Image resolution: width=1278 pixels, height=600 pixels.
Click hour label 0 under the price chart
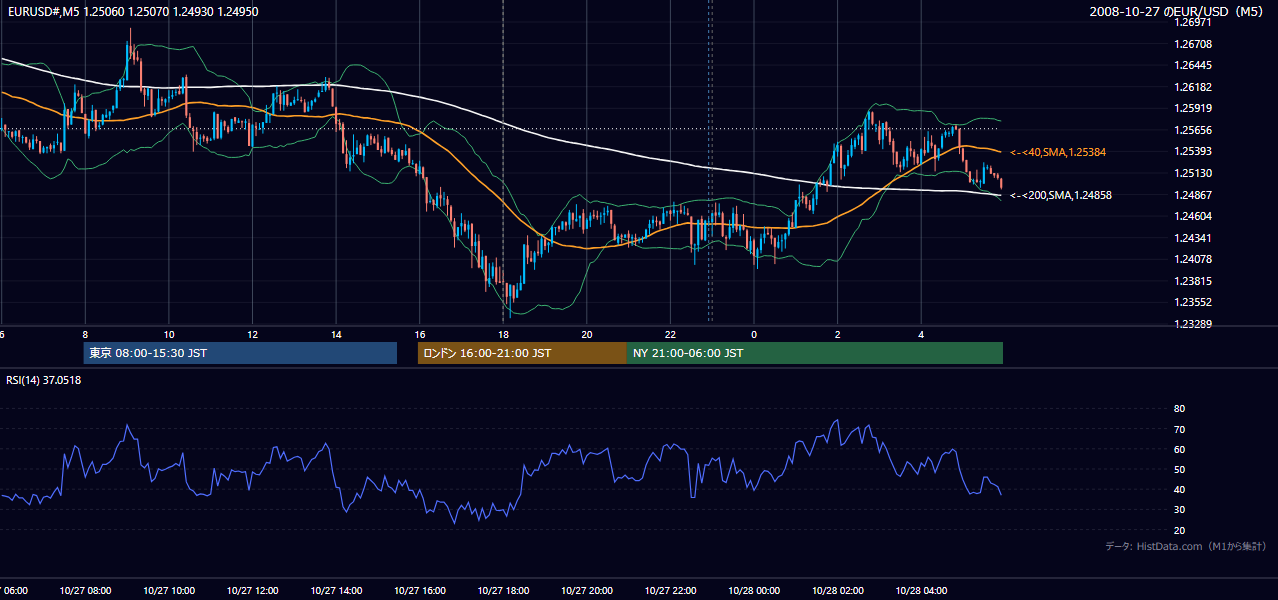754,334
